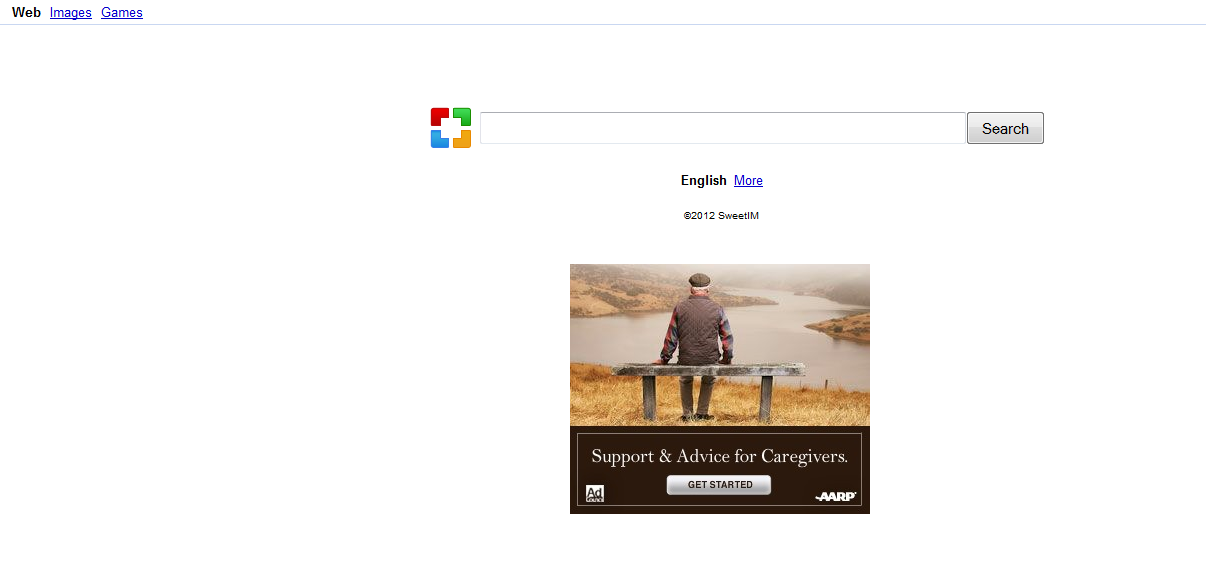Viewport: 1206px width, 562px height.
Task: Click the AARP logo in ad
Action: 836,496
